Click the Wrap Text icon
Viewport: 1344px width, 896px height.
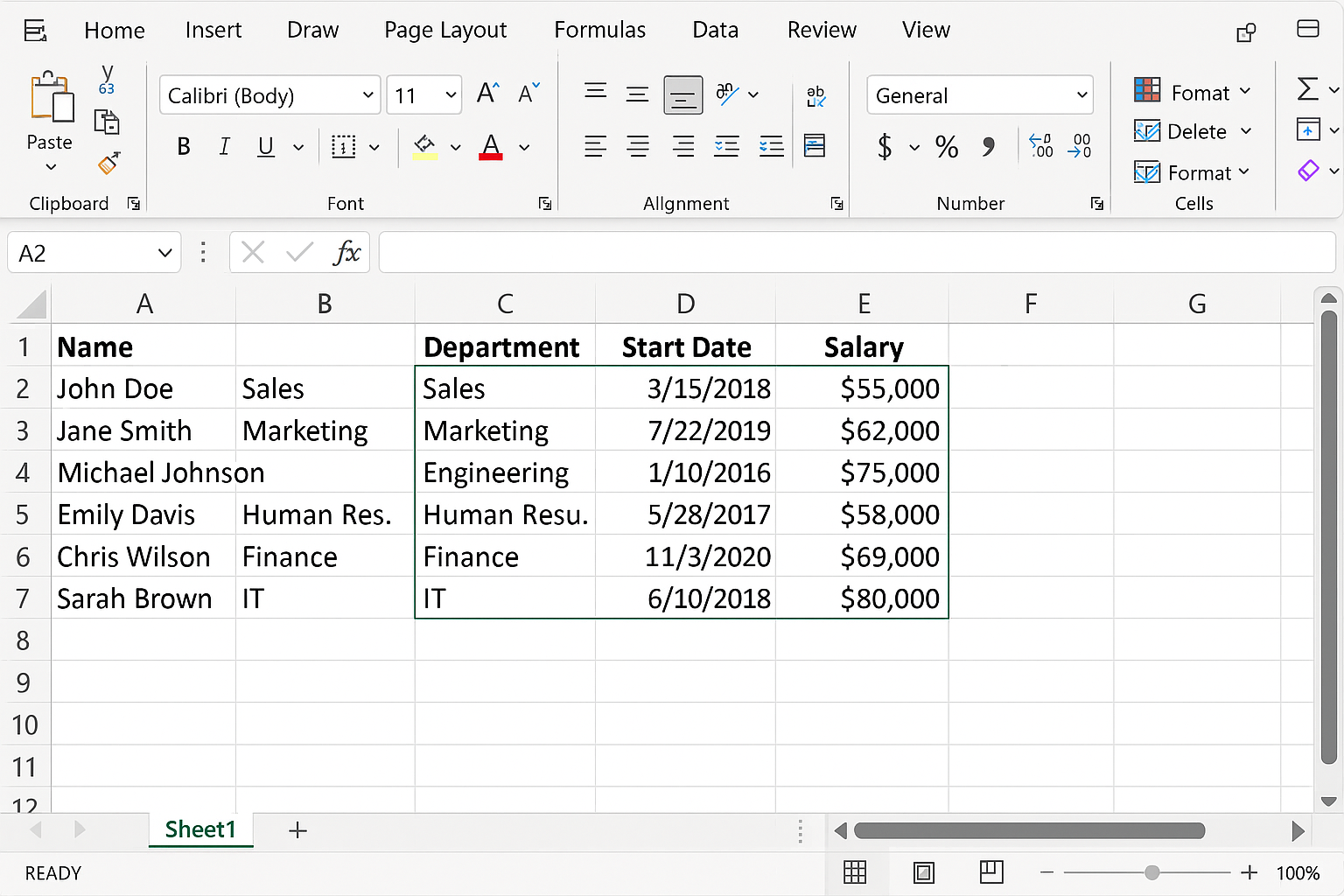[x=815, y=96]
